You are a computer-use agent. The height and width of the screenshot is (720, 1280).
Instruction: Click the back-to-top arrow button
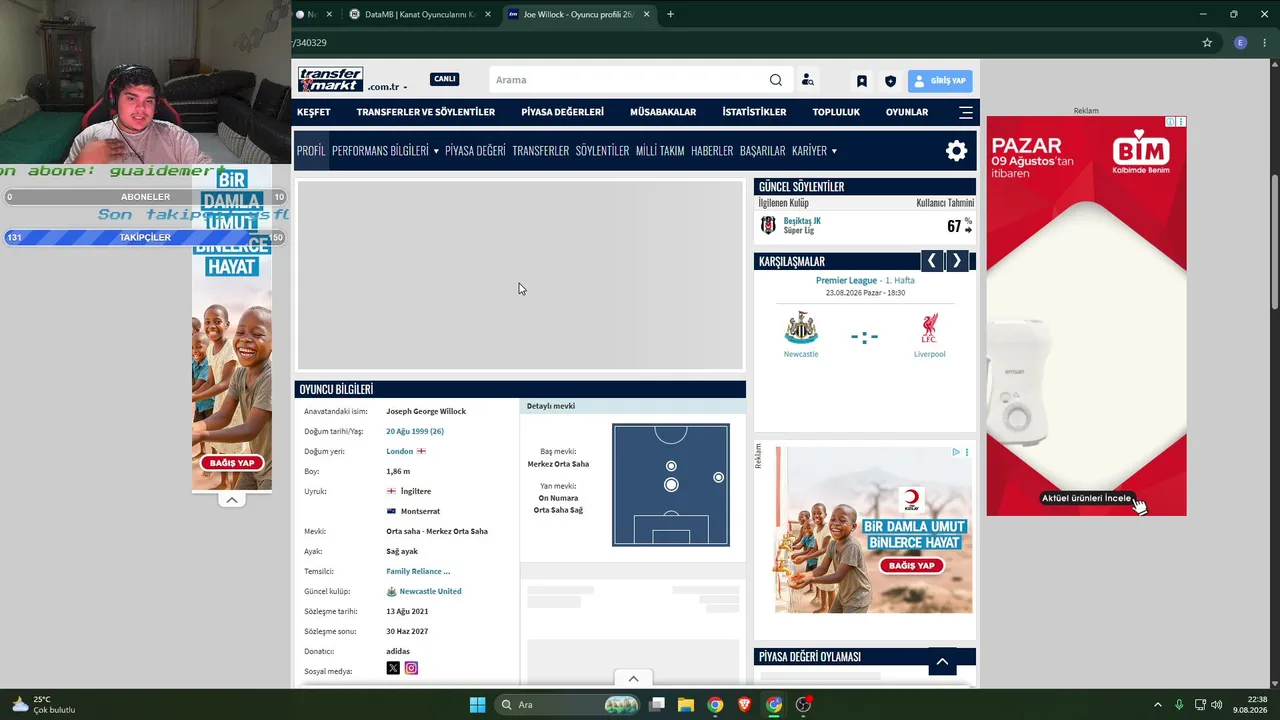[942, 662]
